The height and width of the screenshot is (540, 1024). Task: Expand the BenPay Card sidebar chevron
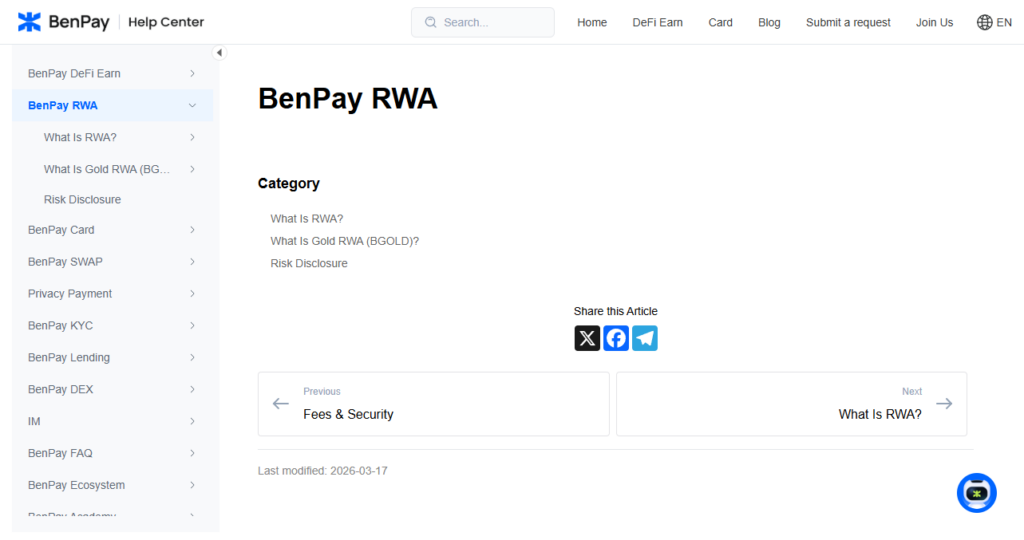[192, 230]
